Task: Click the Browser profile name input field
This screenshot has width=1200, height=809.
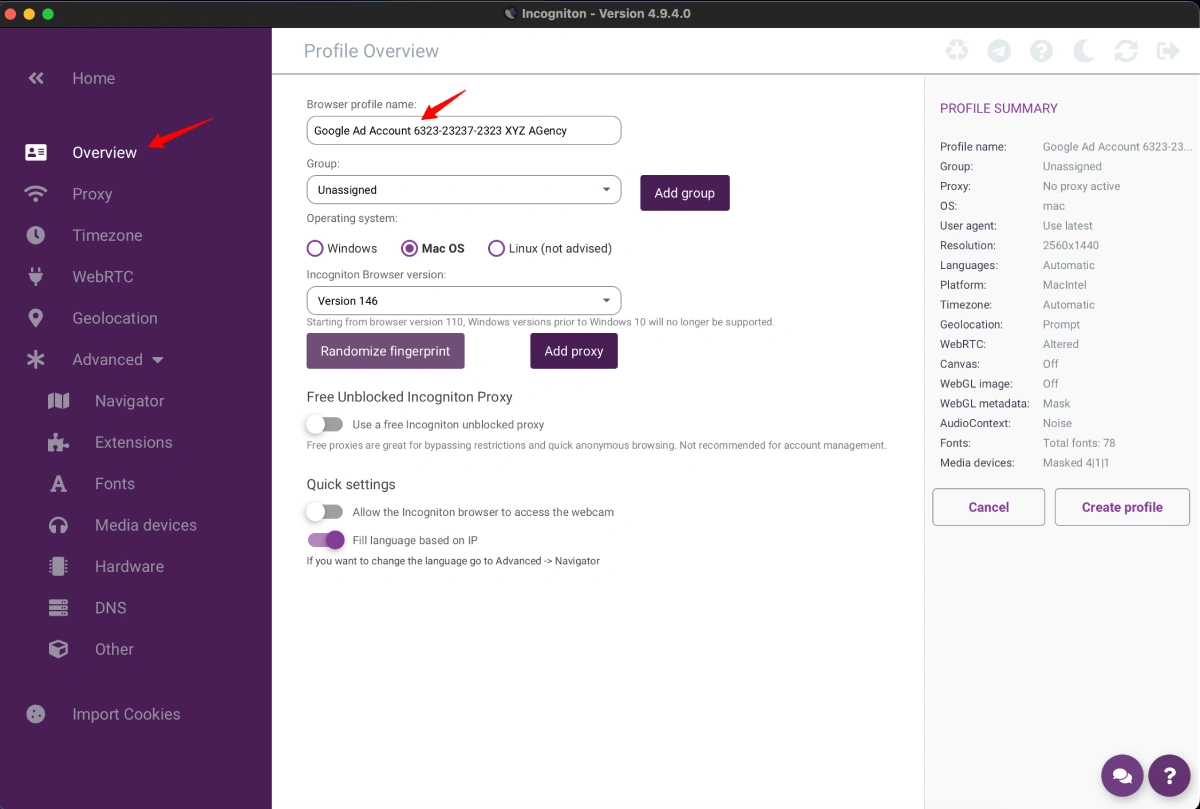Action: click(x=464, y=131)
